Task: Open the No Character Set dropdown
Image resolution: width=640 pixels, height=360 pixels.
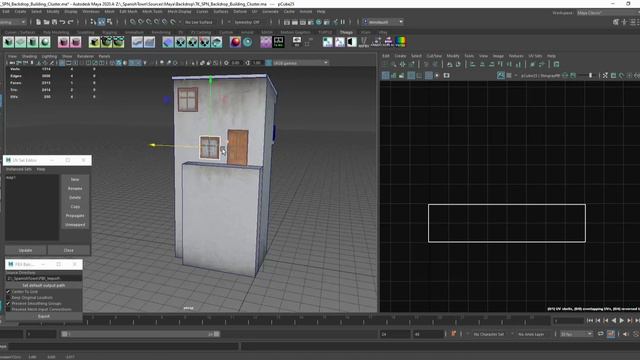Action: (x=489, y=334)
